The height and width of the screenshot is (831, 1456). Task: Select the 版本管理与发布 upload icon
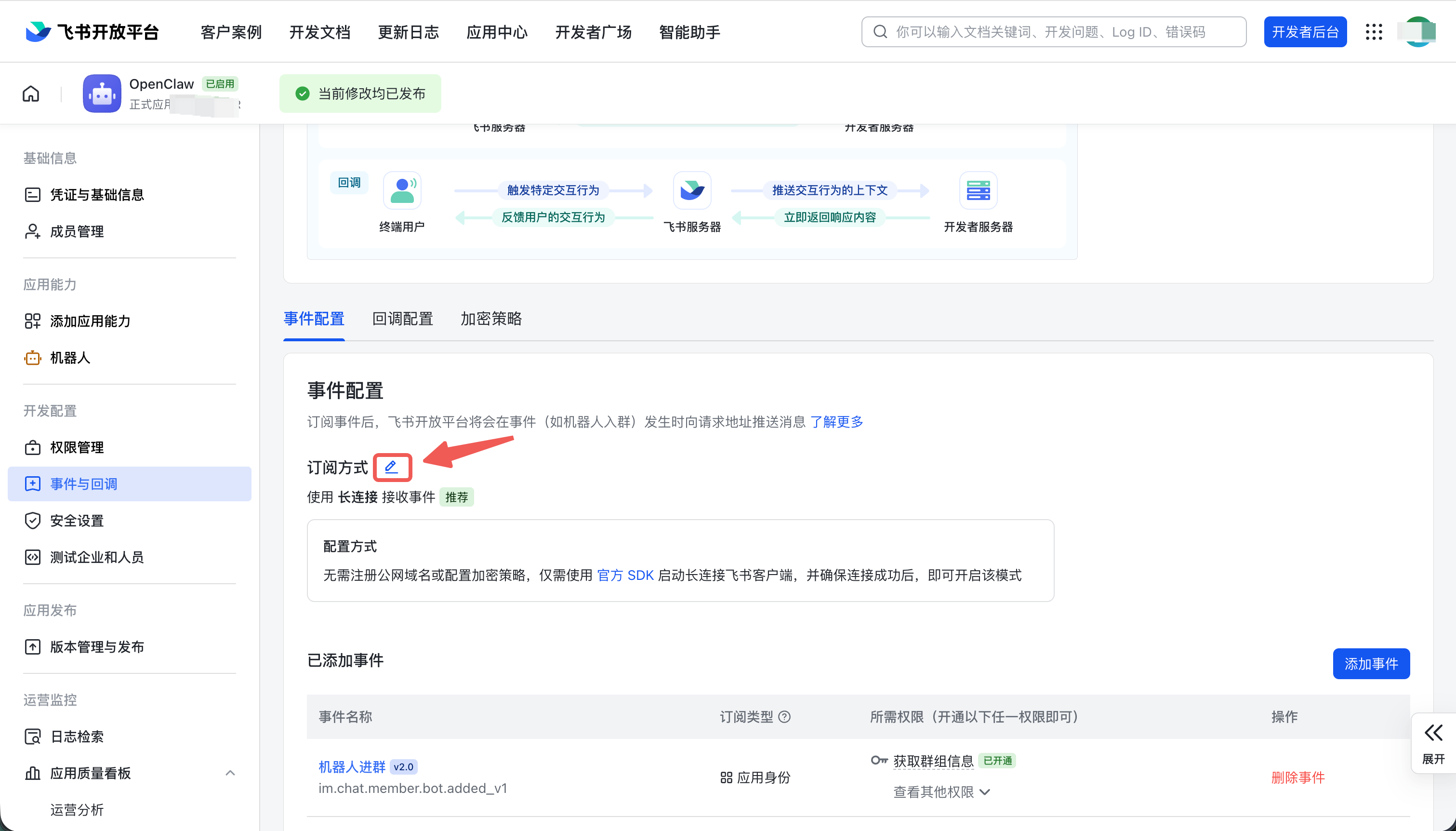pyautogui.click(x=32, y=647)
